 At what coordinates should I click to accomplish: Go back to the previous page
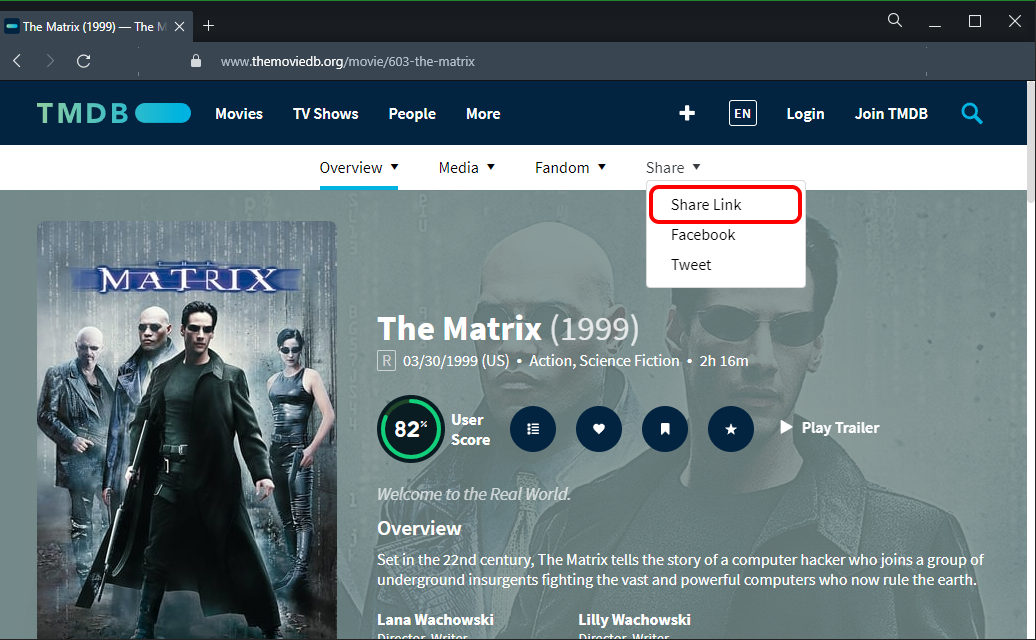(17, 61)
